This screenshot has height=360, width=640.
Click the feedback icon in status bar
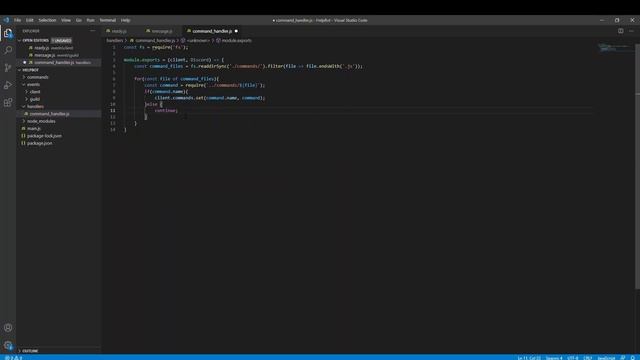click(x=622, y=358)
